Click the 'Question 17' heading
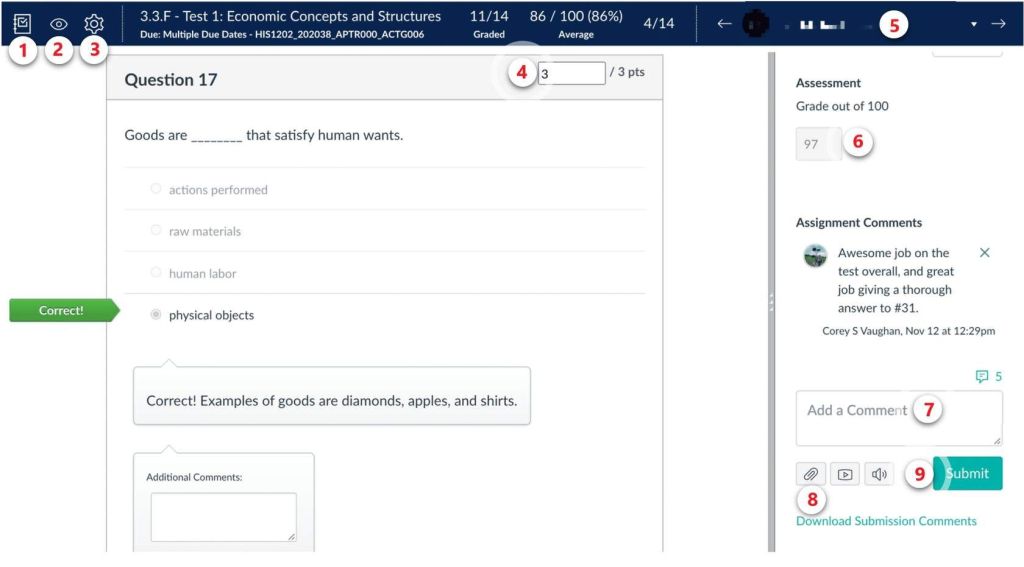The width and height of the screenshot is (1024, 567). click(x=170, y=80)
